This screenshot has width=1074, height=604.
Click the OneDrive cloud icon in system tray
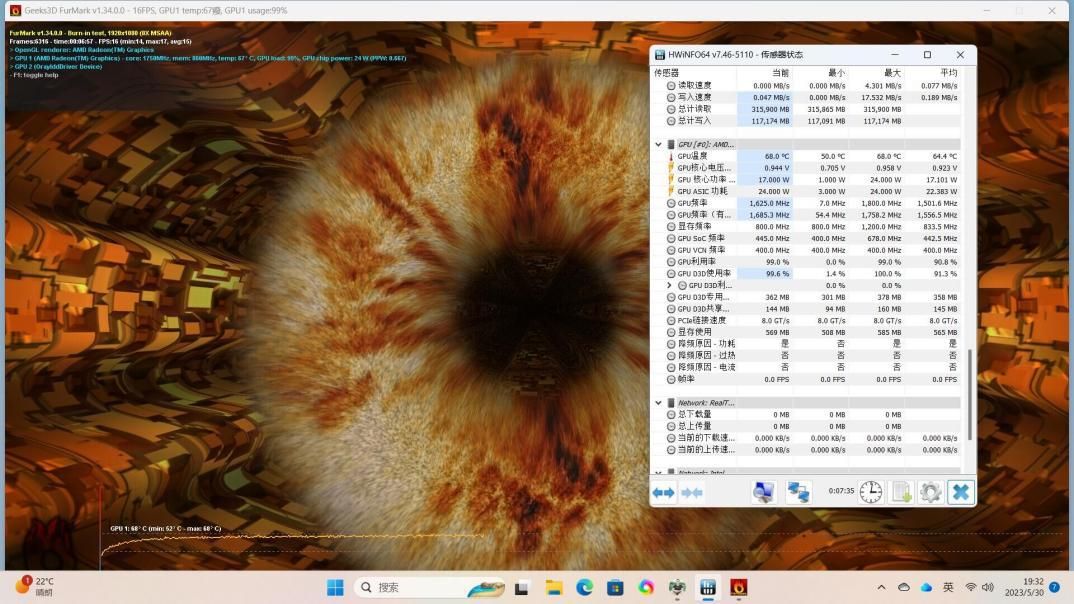click(925, 587)
